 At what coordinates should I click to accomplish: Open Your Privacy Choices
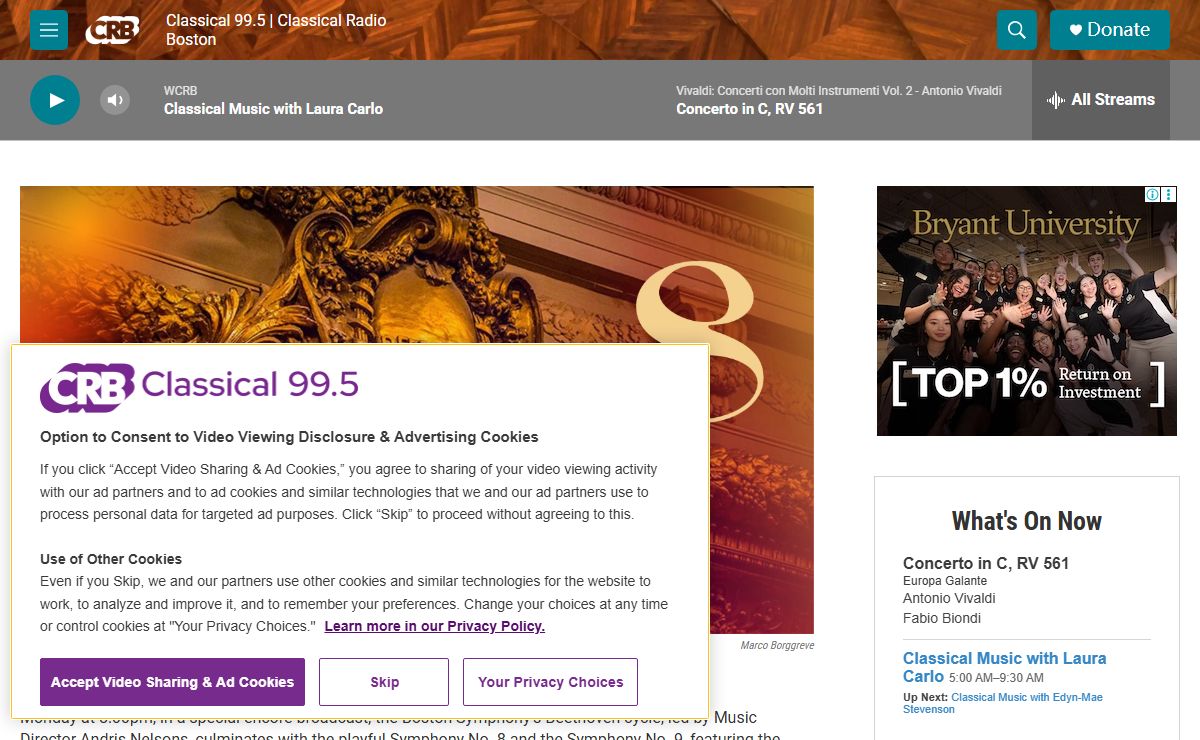tap(550, 682)
